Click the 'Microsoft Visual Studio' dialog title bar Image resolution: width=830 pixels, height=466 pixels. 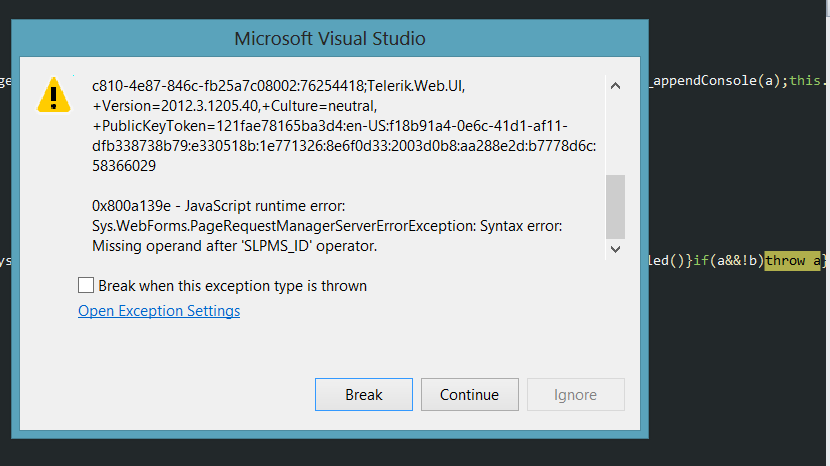tap(330, 39)
